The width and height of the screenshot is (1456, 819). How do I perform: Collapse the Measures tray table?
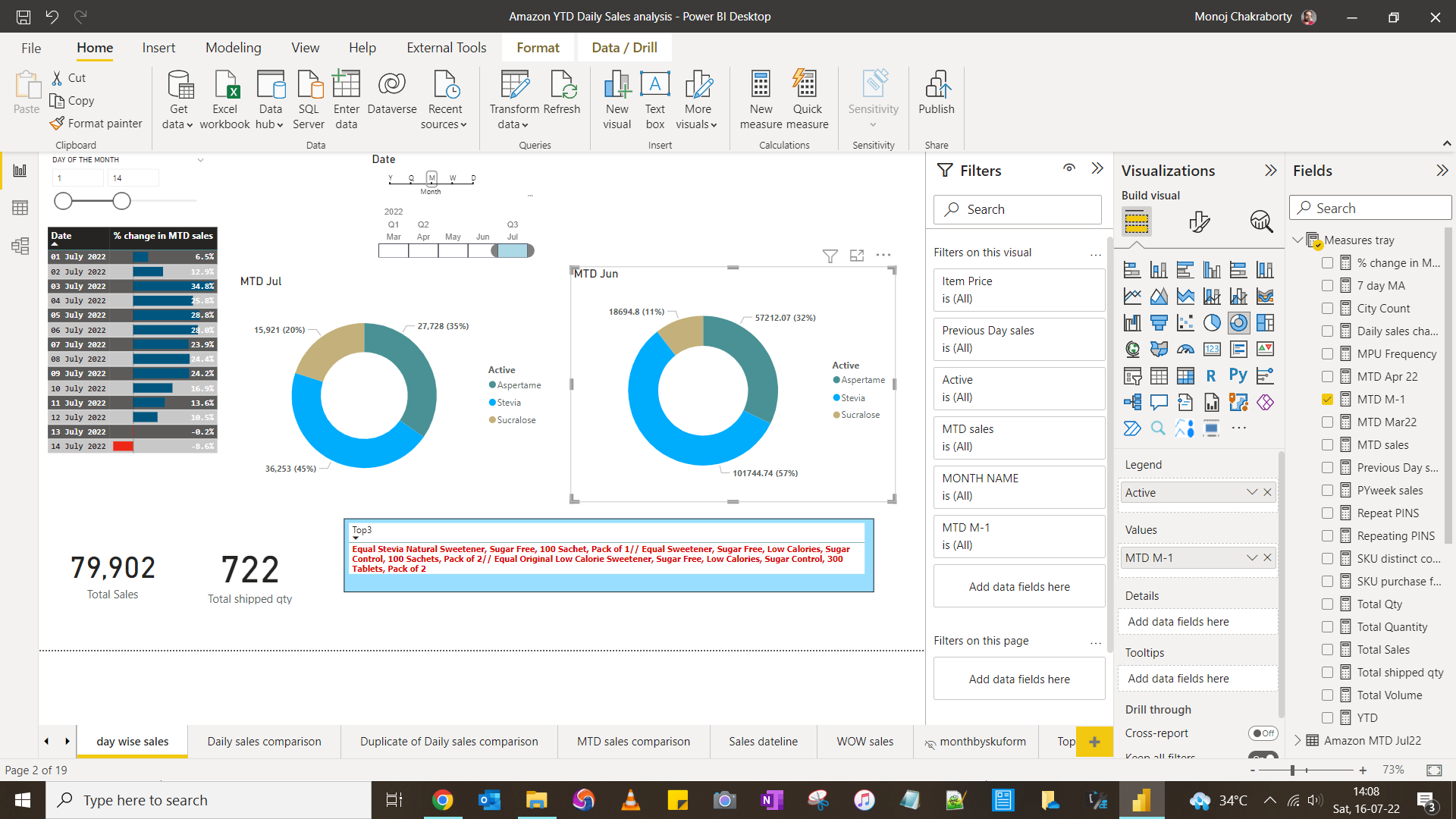pos(1298,240)
